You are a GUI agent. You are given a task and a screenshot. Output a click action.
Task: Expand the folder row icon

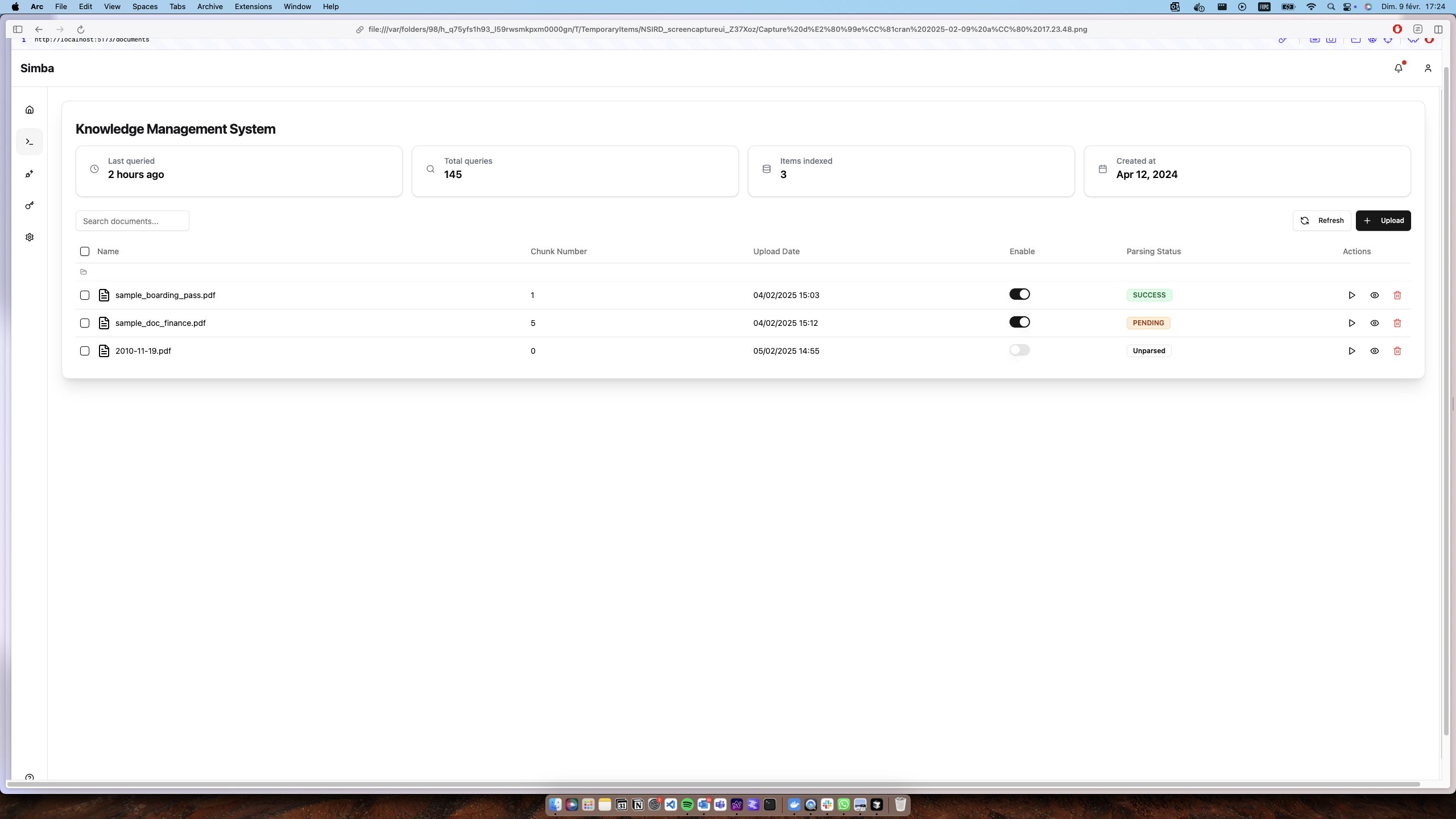[x=84, y=272]
